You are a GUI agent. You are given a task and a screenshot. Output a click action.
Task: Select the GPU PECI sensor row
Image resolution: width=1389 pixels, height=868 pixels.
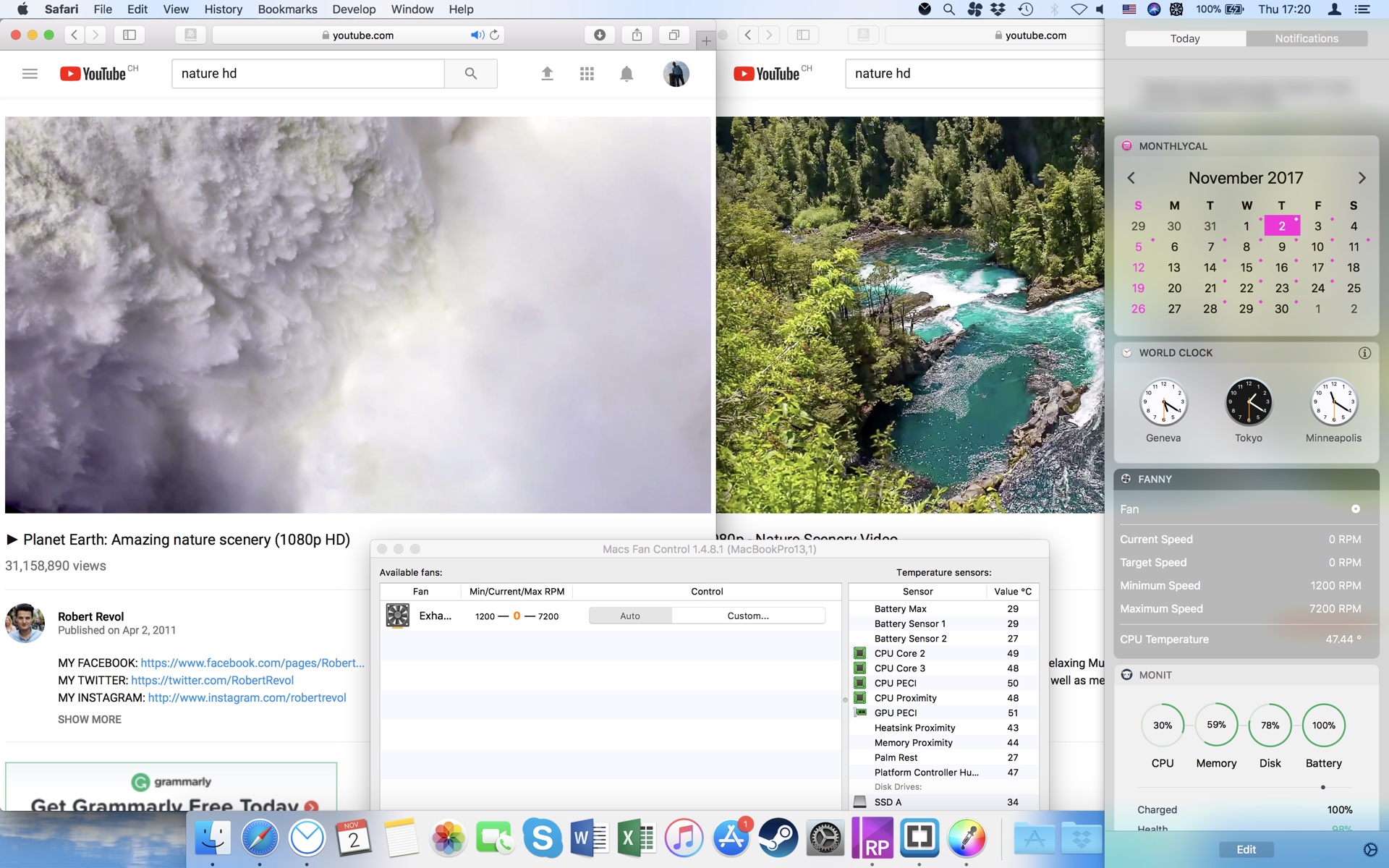[x=944, y=712]
